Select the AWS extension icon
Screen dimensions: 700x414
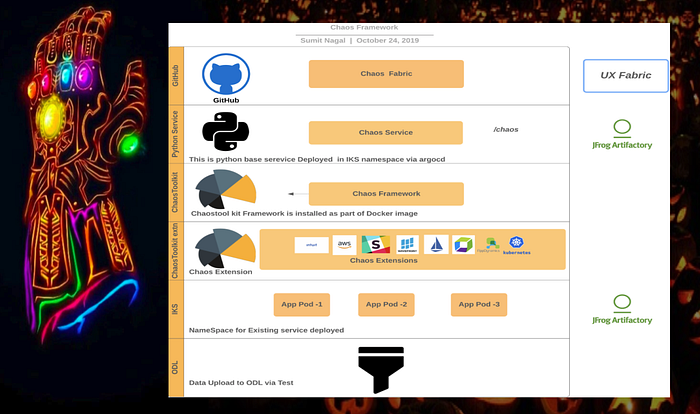click(x=344, y=245)
